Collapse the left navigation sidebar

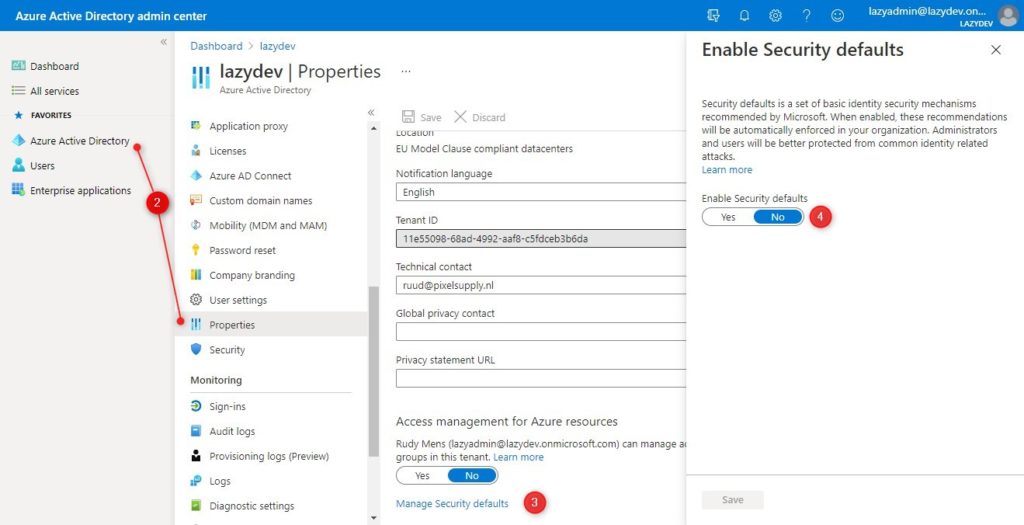point(163,42)
